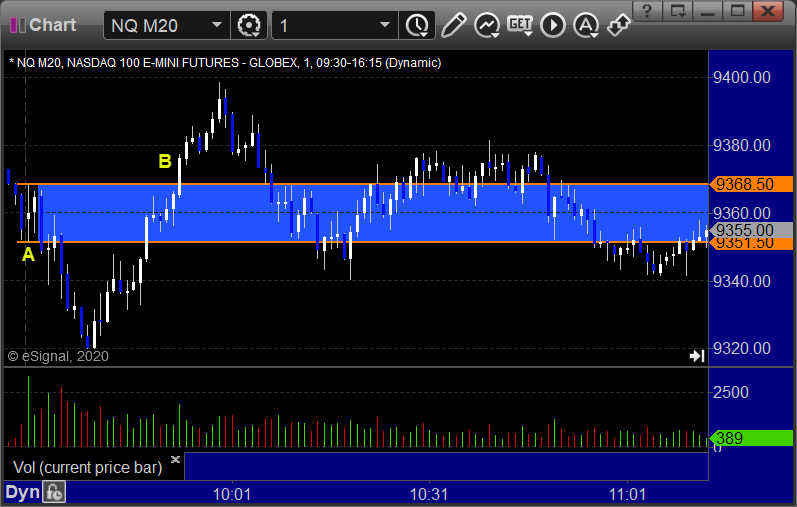Click the 9320.00 price axis label

pos(742,348)
